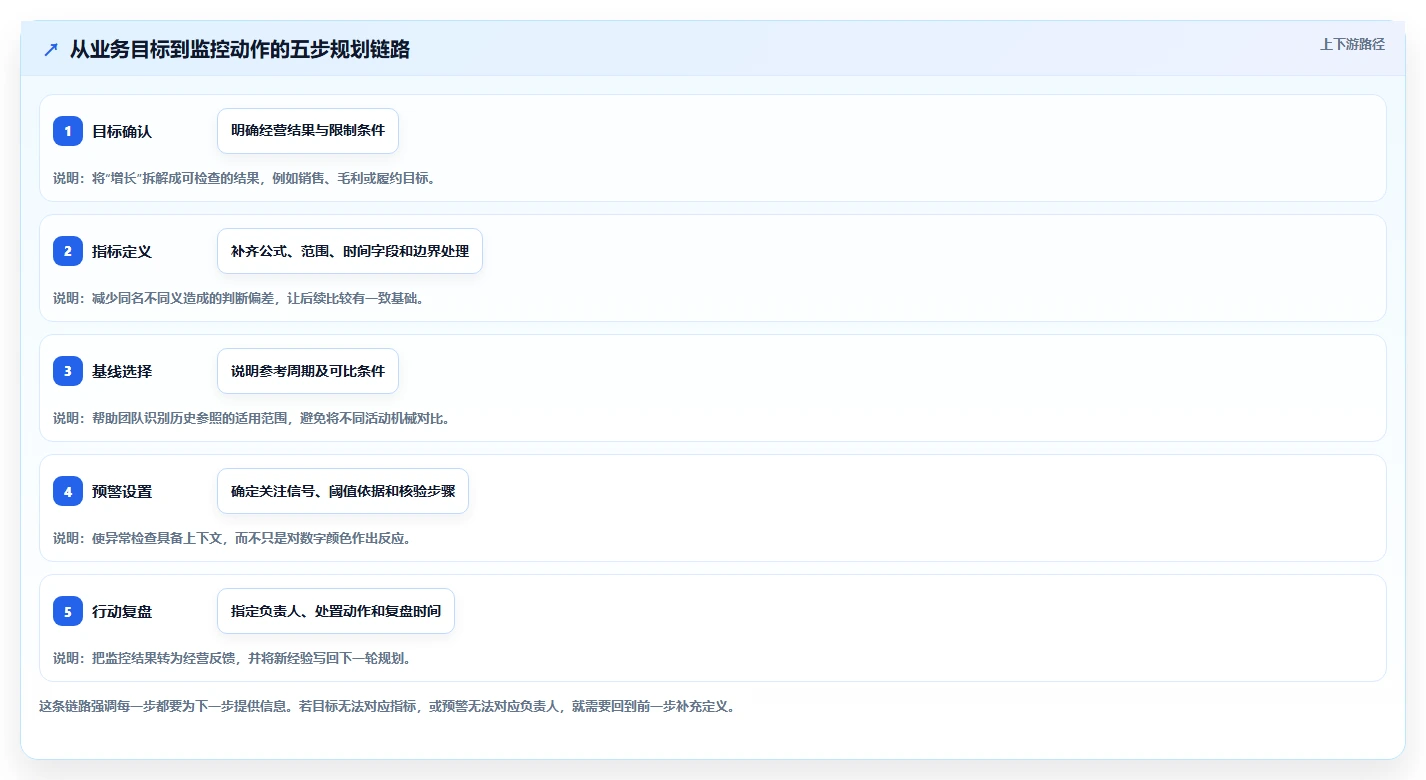Click step number 5 badge
The width and height of the screenshot is (1426, 780).
tap(68, 611)
